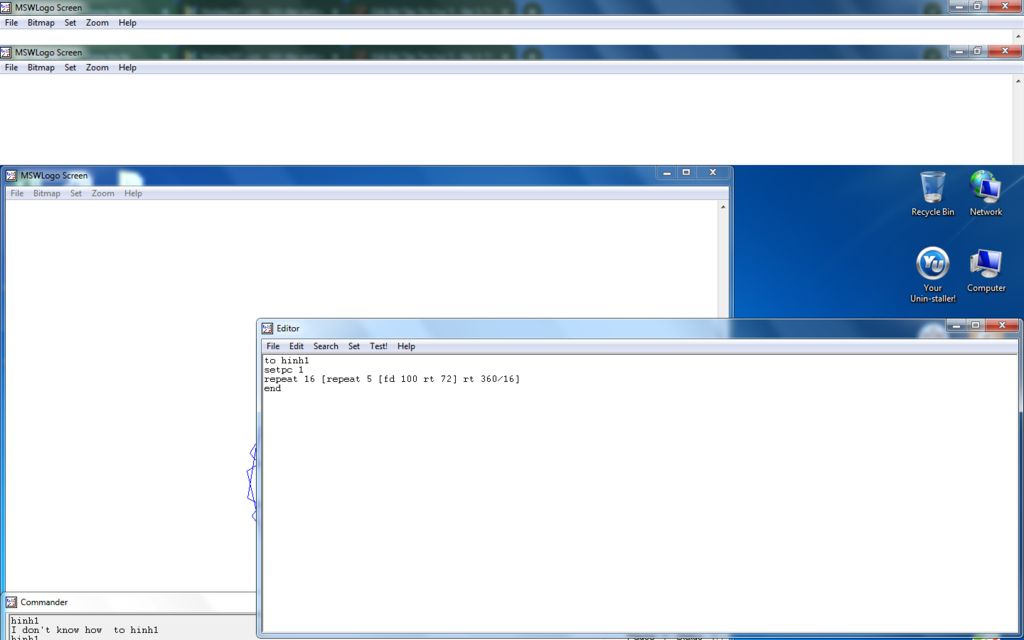The width and height of the screenshot is (1024, 640).
Task: Click grayed Zoom menu in inactive MSWLogo window
Action: click(x=103, y=193)
